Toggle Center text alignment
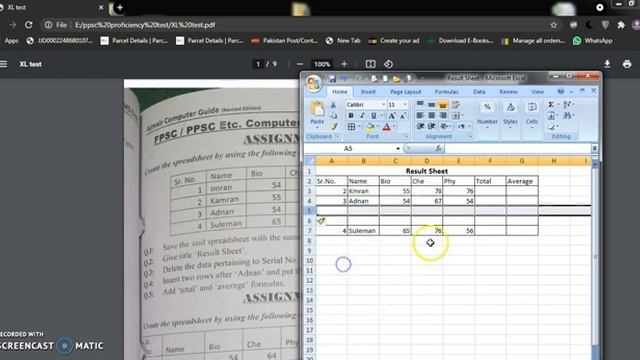 [x=431, y=116]
